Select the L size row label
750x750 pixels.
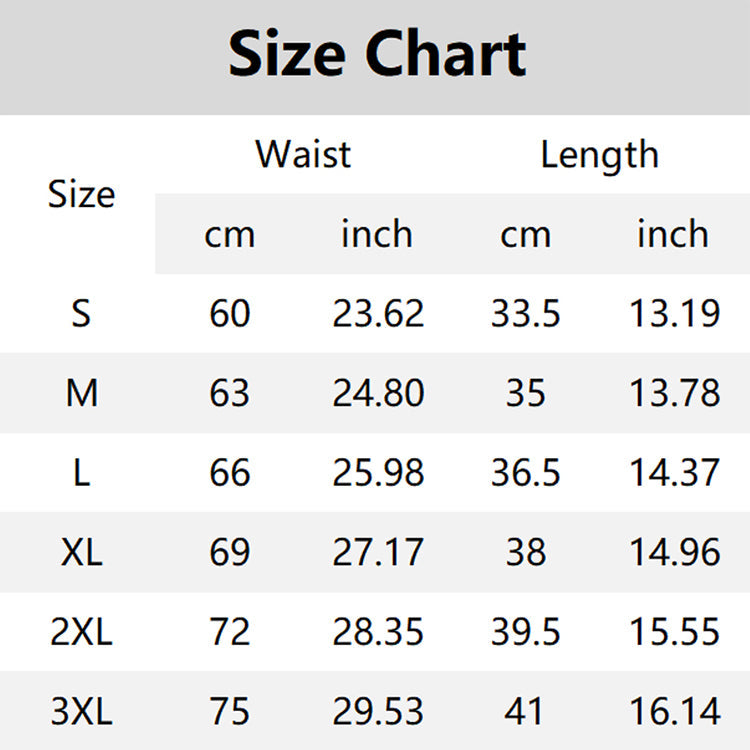(81, 473)
